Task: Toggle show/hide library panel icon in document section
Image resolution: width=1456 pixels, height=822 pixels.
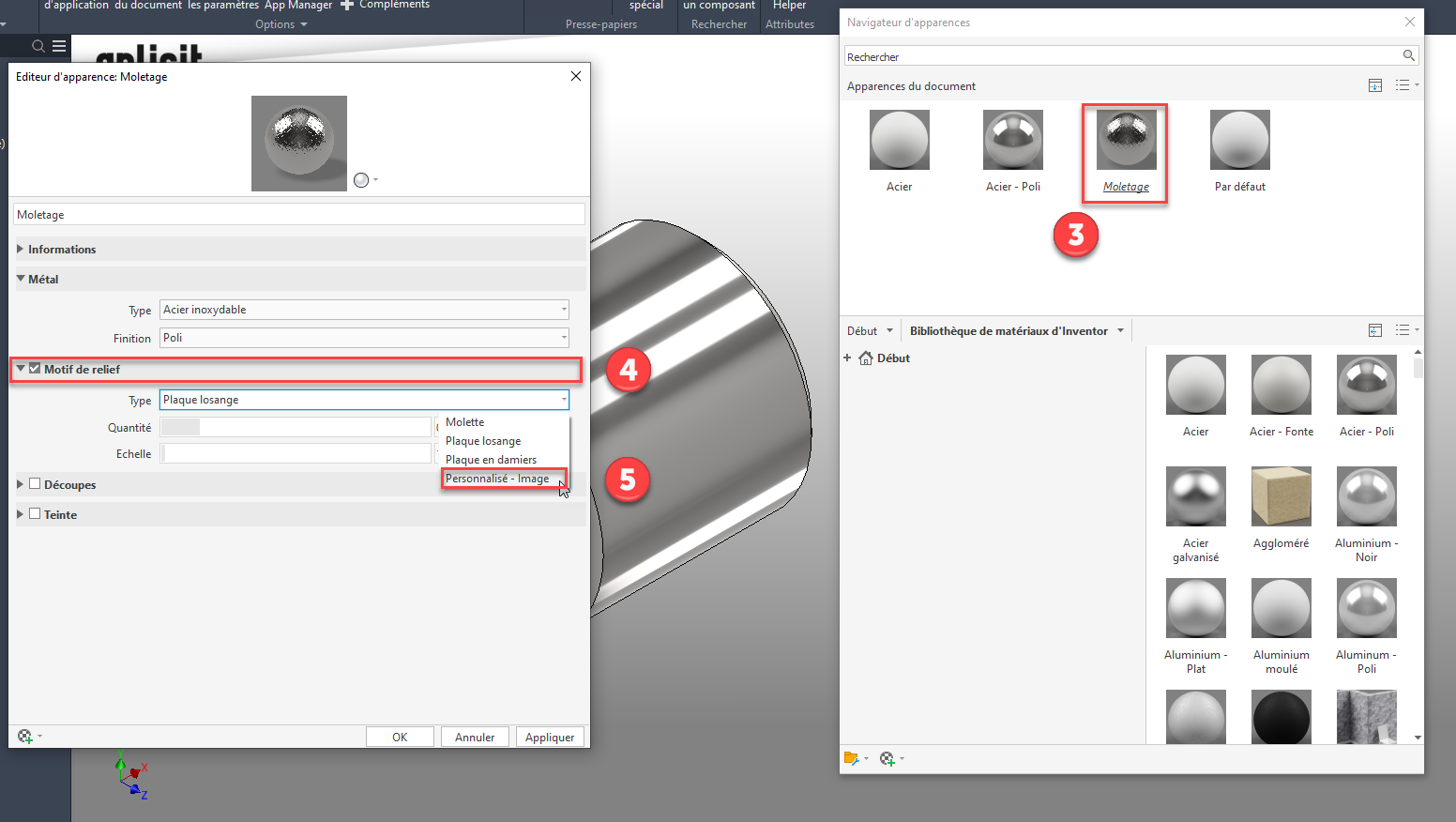Action: tap(1375, 85)
